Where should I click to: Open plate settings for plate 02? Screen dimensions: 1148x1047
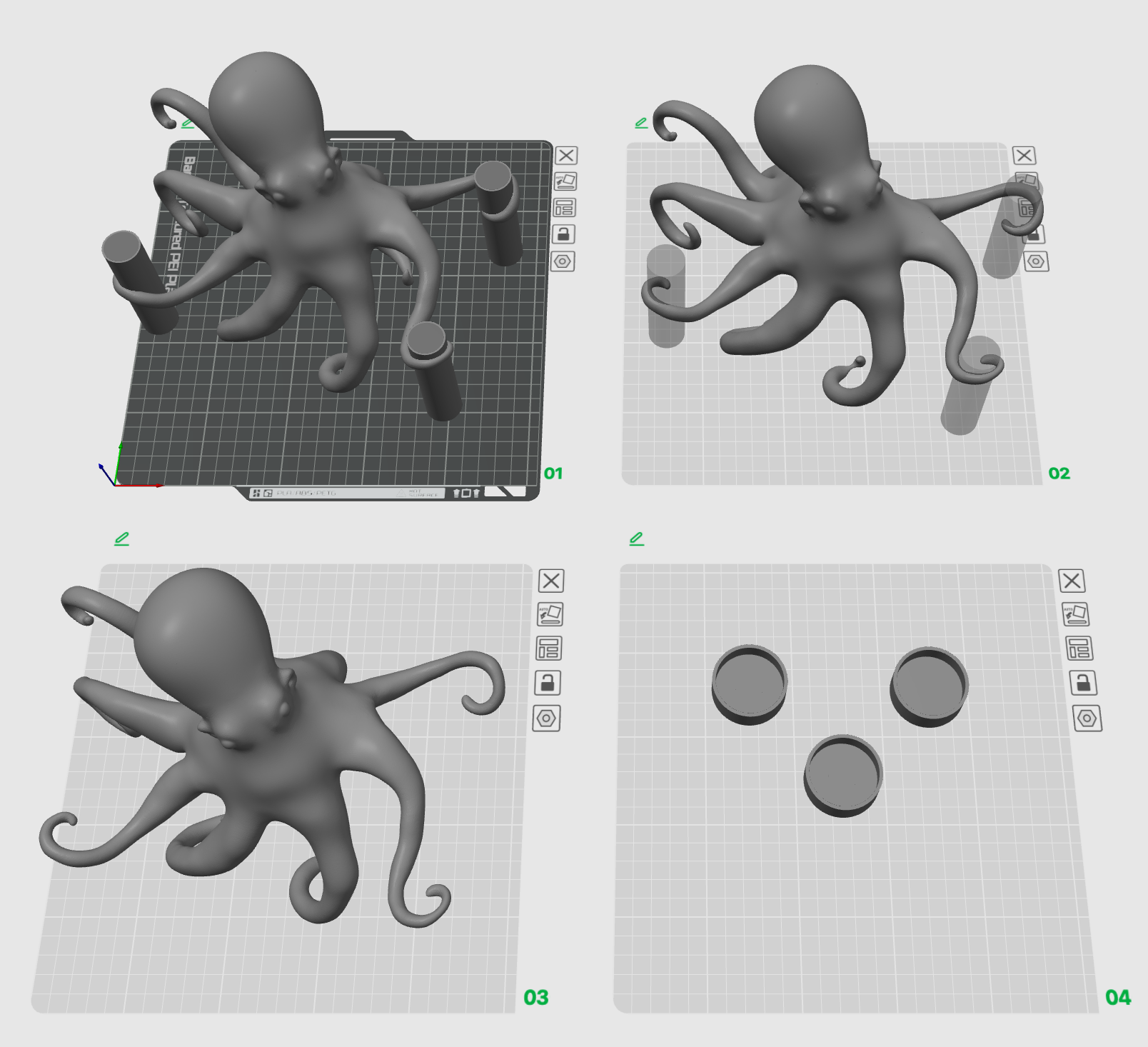pos(1036,261)
